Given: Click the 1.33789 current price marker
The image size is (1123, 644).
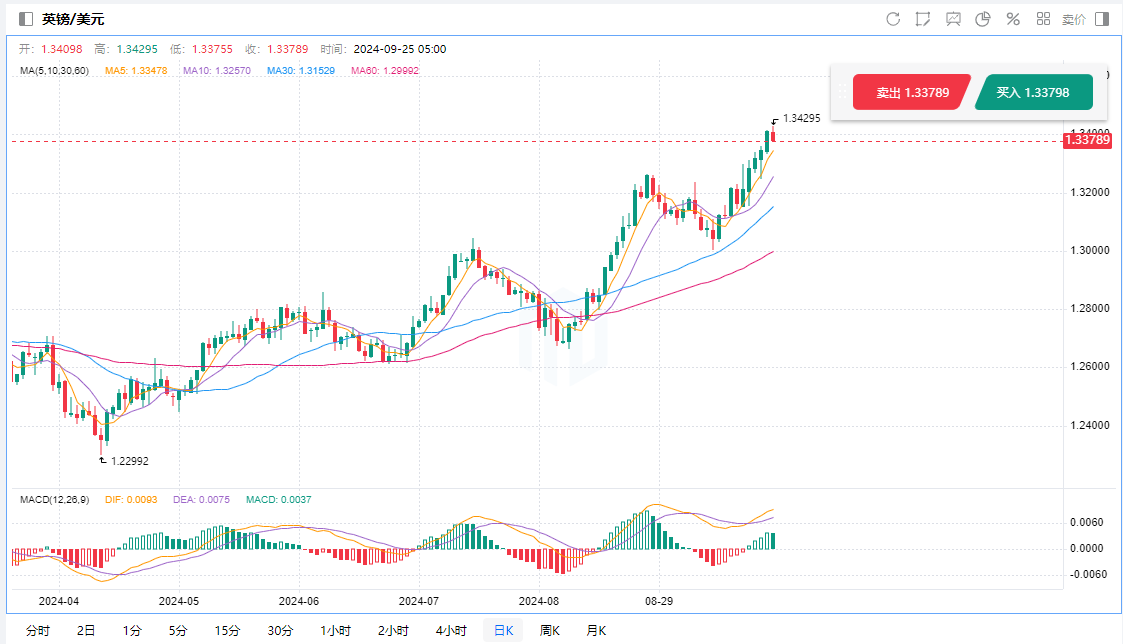Looking at the screenshot, I should coord(1086,141).
